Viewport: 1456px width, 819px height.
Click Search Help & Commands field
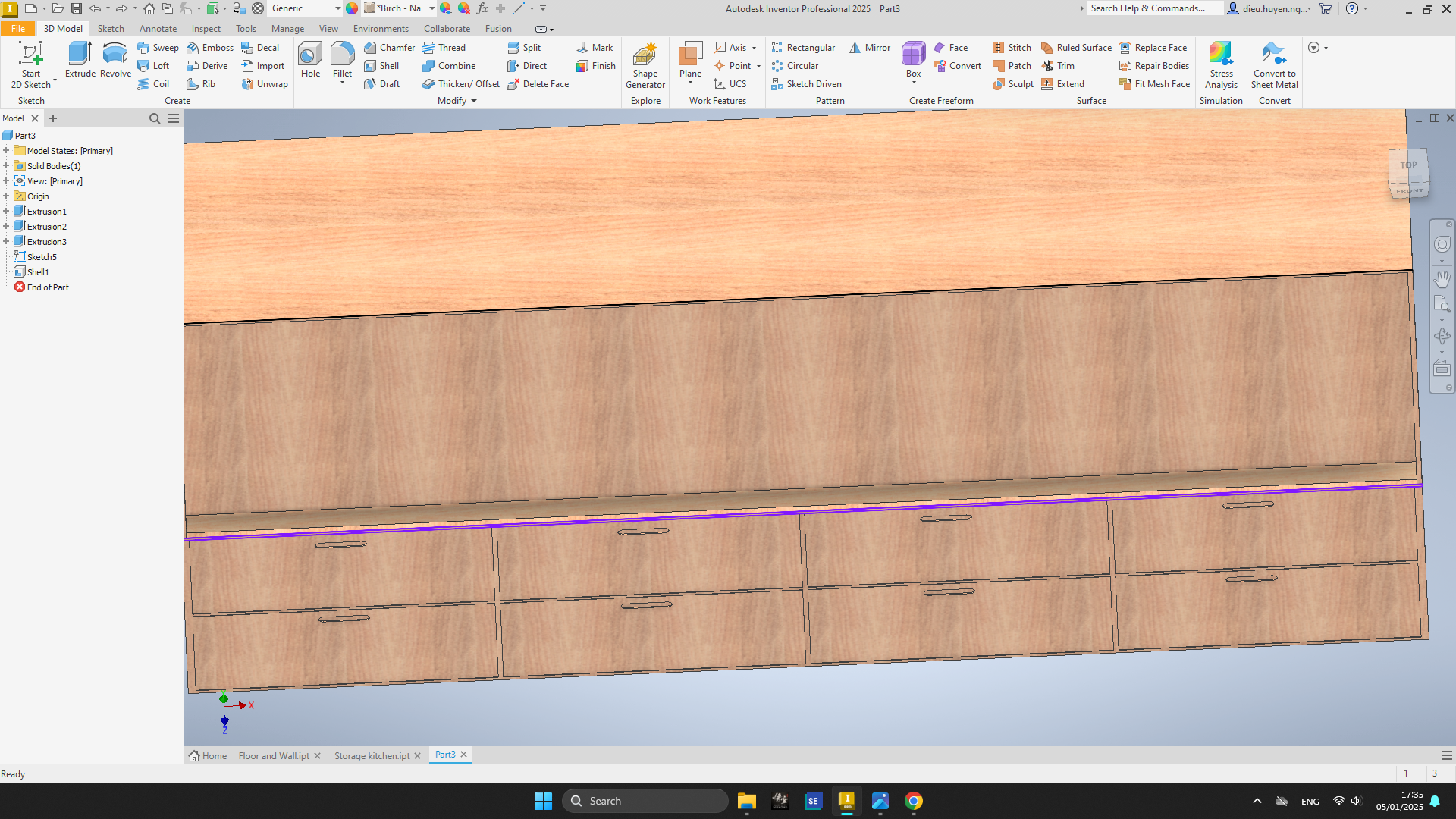point(1154,8)
